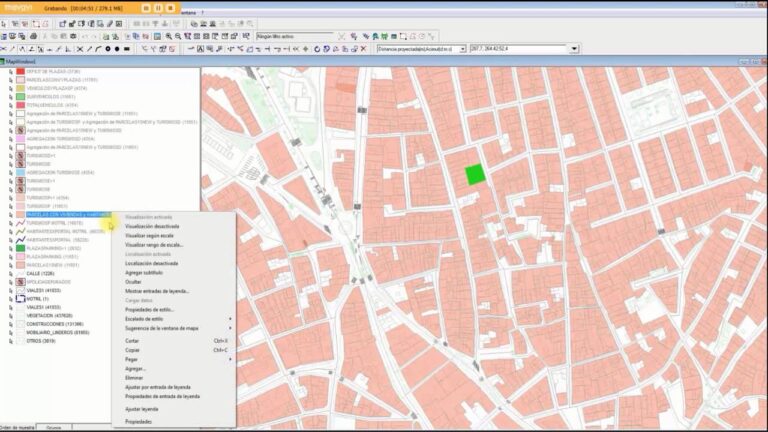Screen dimensions: 768x432
Task: Select the 'OTROS (3819)' legend entry
Action: 41,341
